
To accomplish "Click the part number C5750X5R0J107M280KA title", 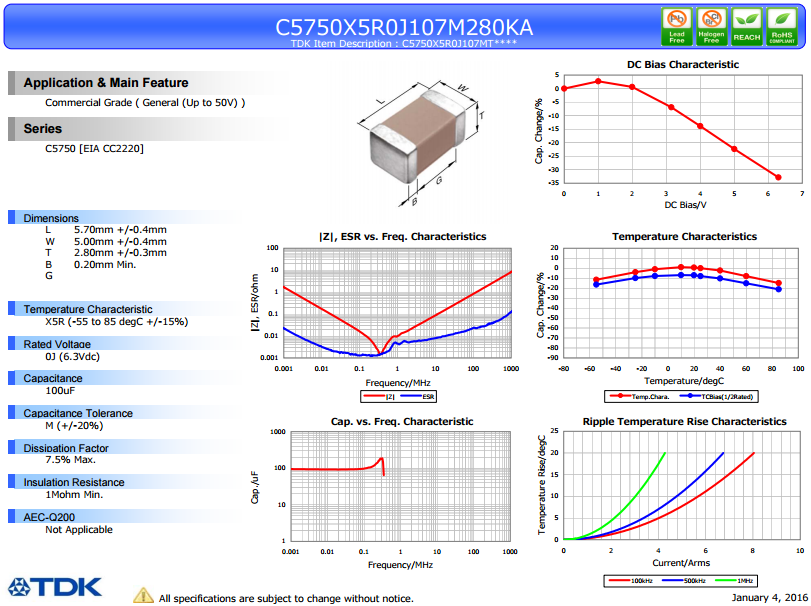I will tap(404, 27).
